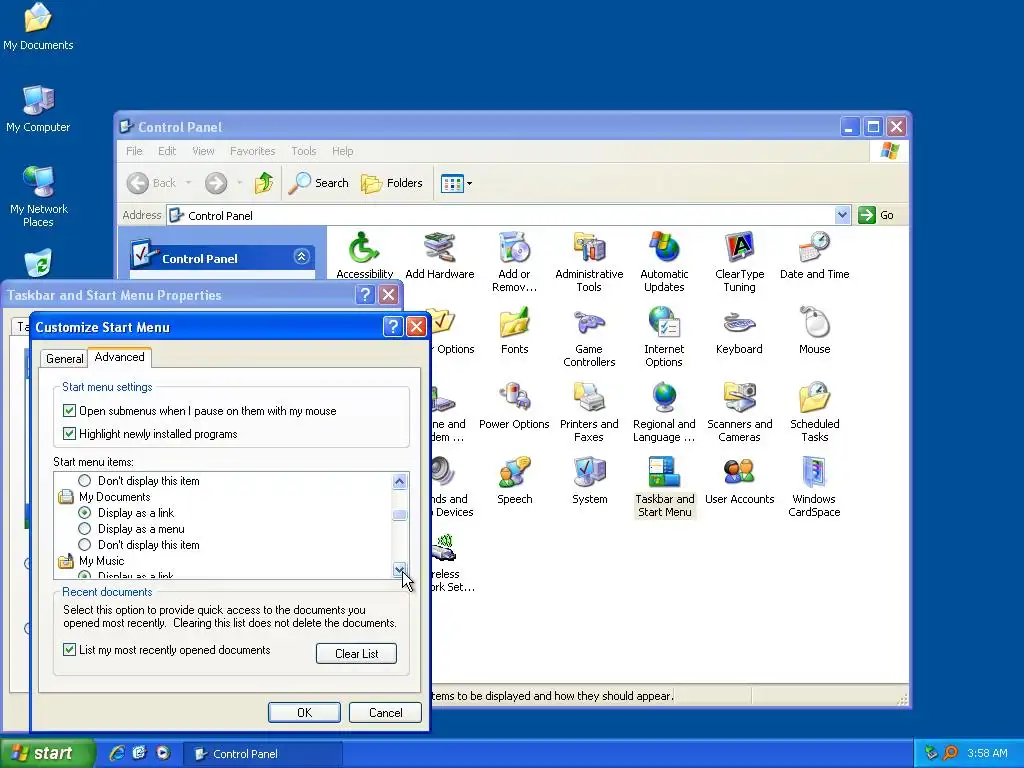Click the Search toolbar button

click(319, 183)
